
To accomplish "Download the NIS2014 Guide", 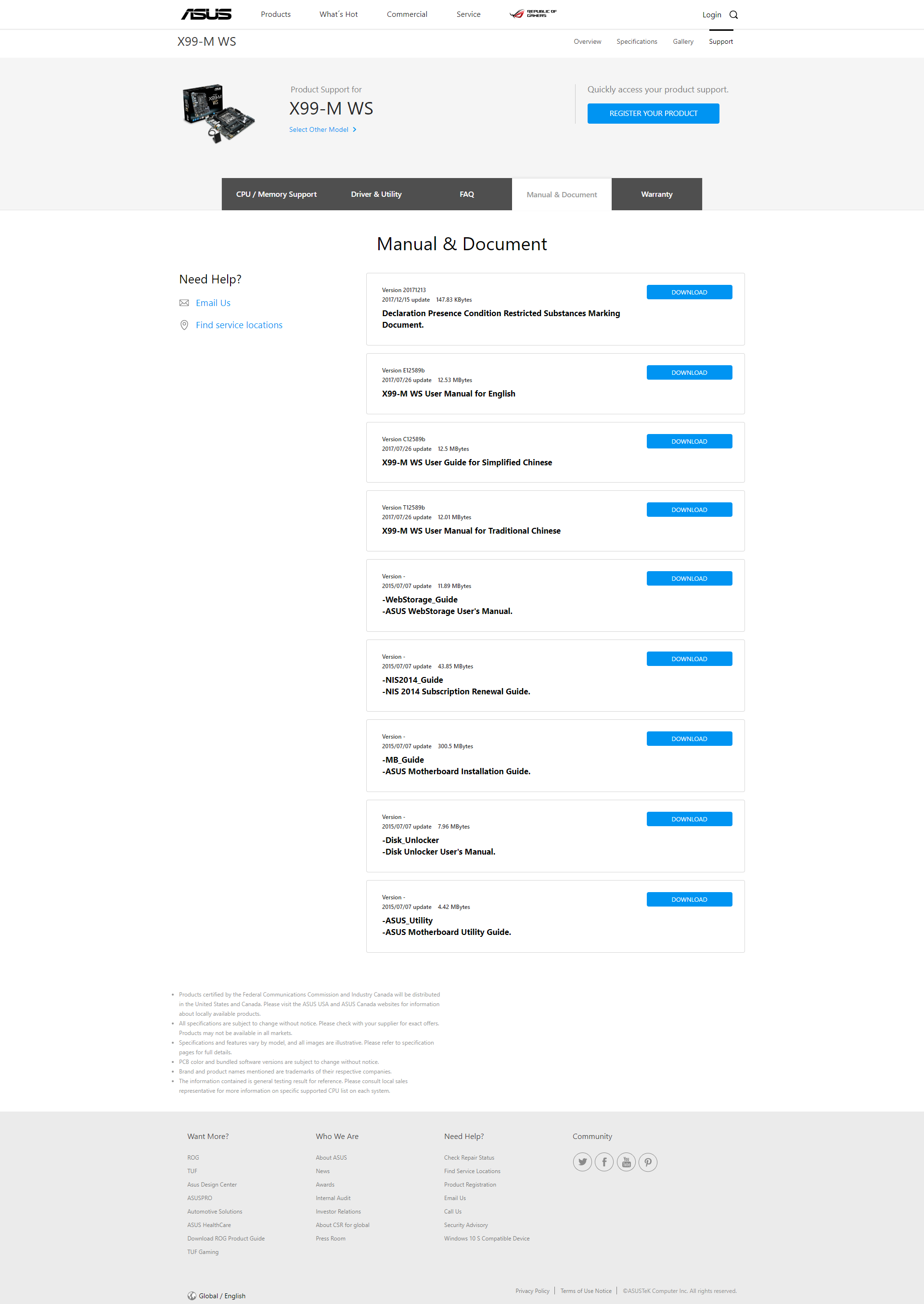I will pyautogui.click(x=689, y=658).
